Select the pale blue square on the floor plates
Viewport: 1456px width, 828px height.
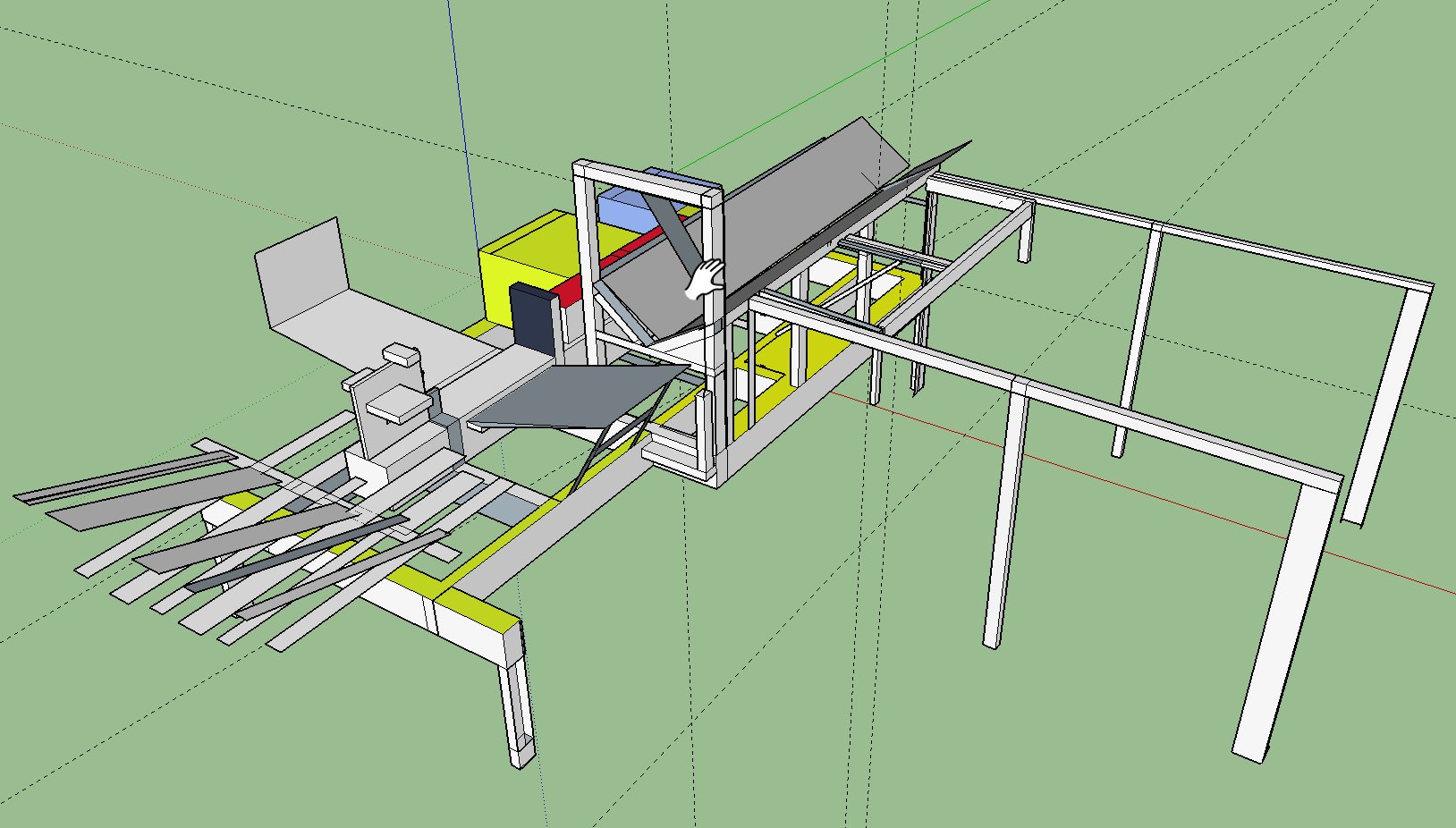[506, 511]
